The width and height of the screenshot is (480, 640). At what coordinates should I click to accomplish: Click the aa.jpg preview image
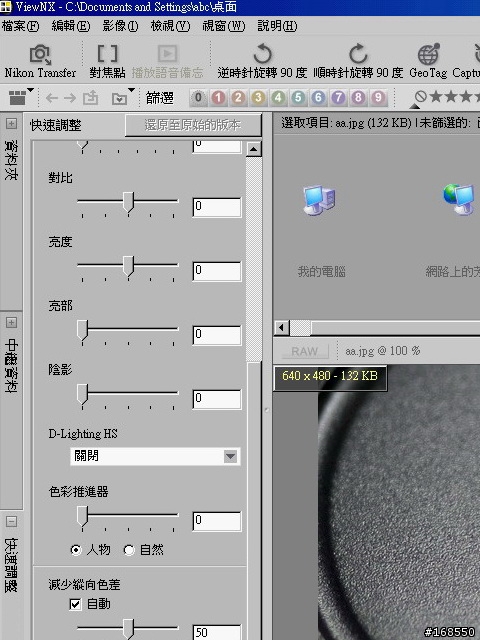point(399,502)
